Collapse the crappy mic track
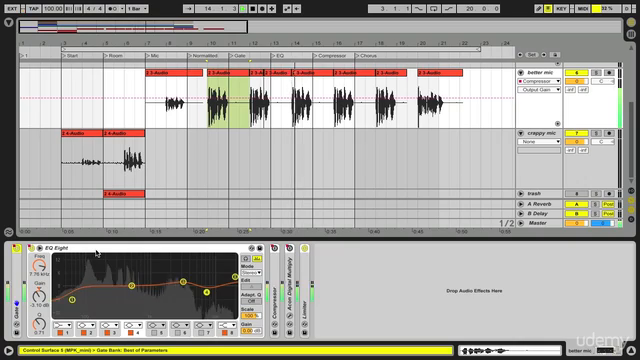 [520, 133]
